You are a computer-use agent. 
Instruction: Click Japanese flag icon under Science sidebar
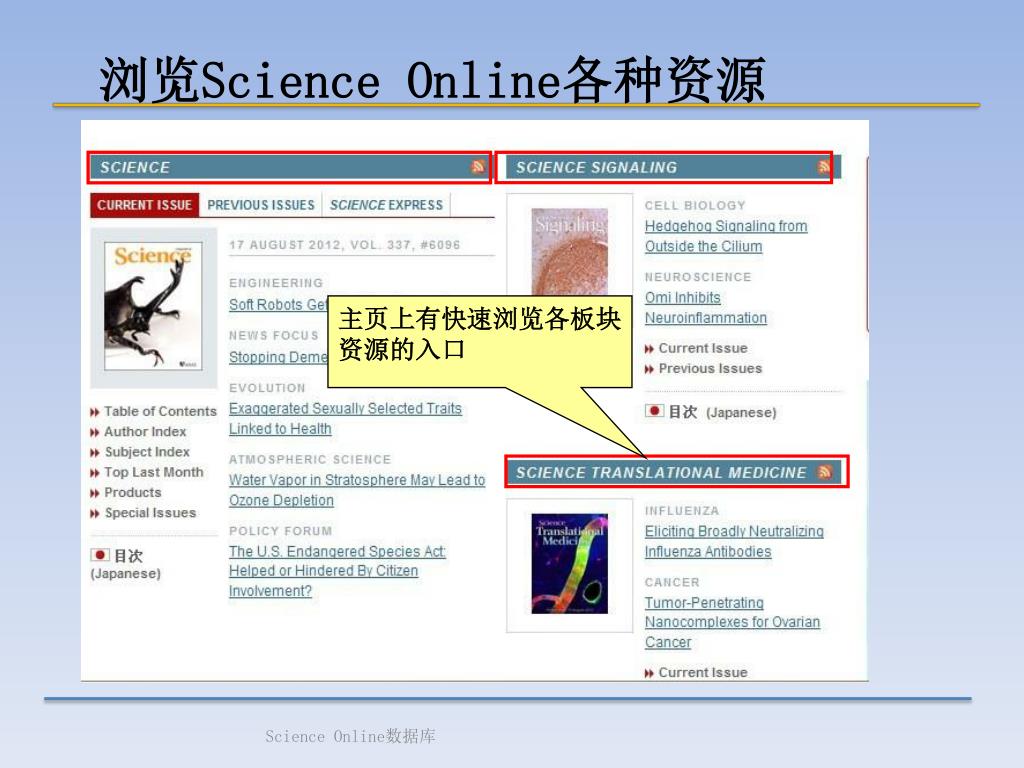click(x=100, y=555)
